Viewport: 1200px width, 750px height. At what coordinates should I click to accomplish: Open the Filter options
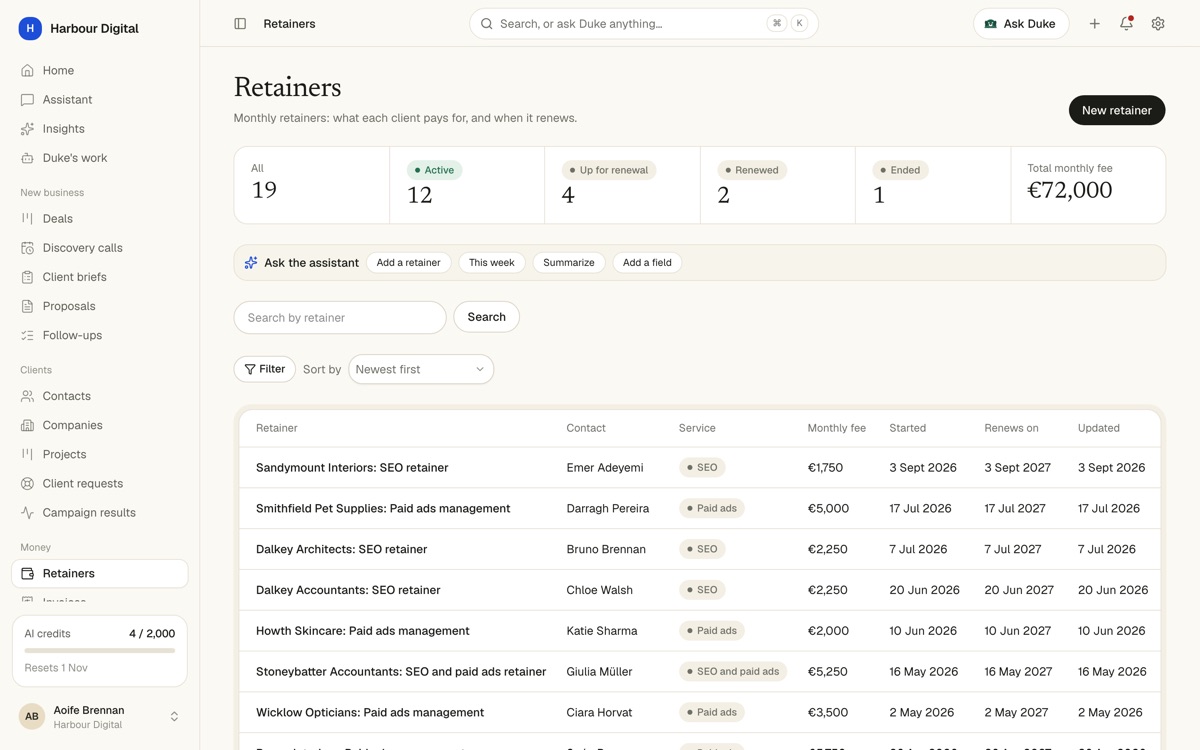click(x=264, y=369)
